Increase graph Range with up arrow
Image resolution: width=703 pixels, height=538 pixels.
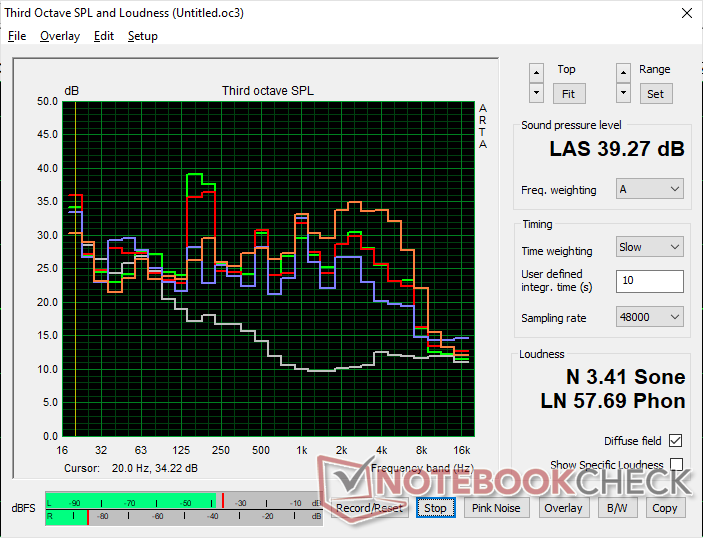pyautogui.click(x=624, y=72)
